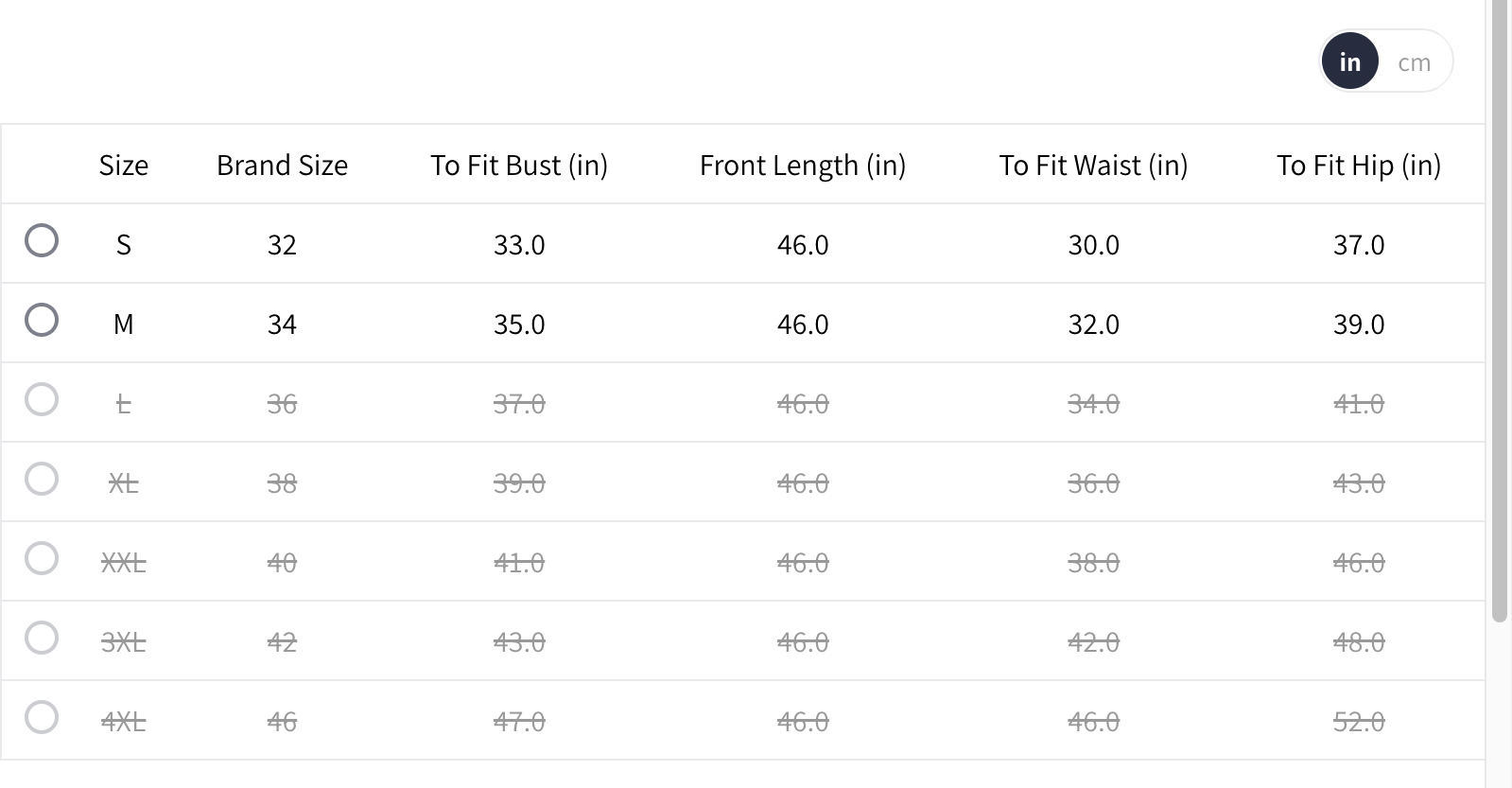Click the 'To Fit Hip (in)' header
This screenshot has height=788, width=1512.
click(x=1359, y=166)
